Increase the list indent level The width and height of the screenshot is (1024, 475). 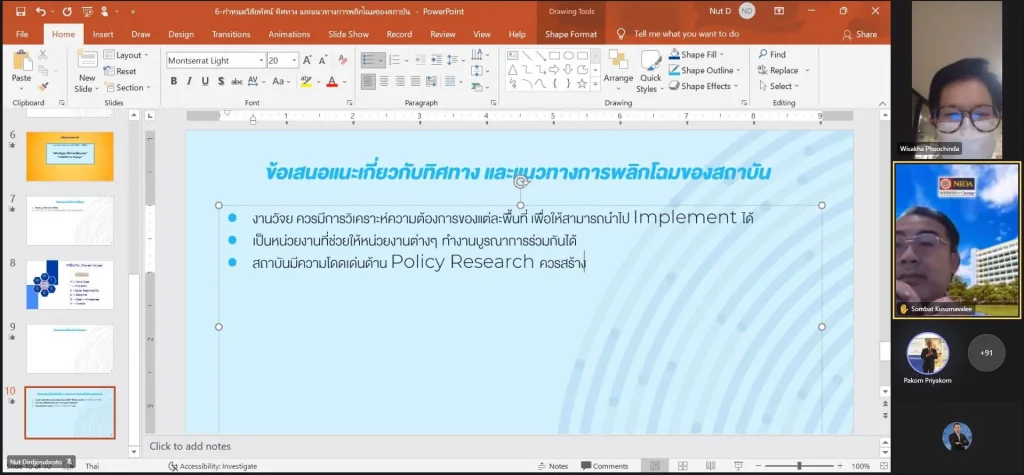tap(435, 60)
